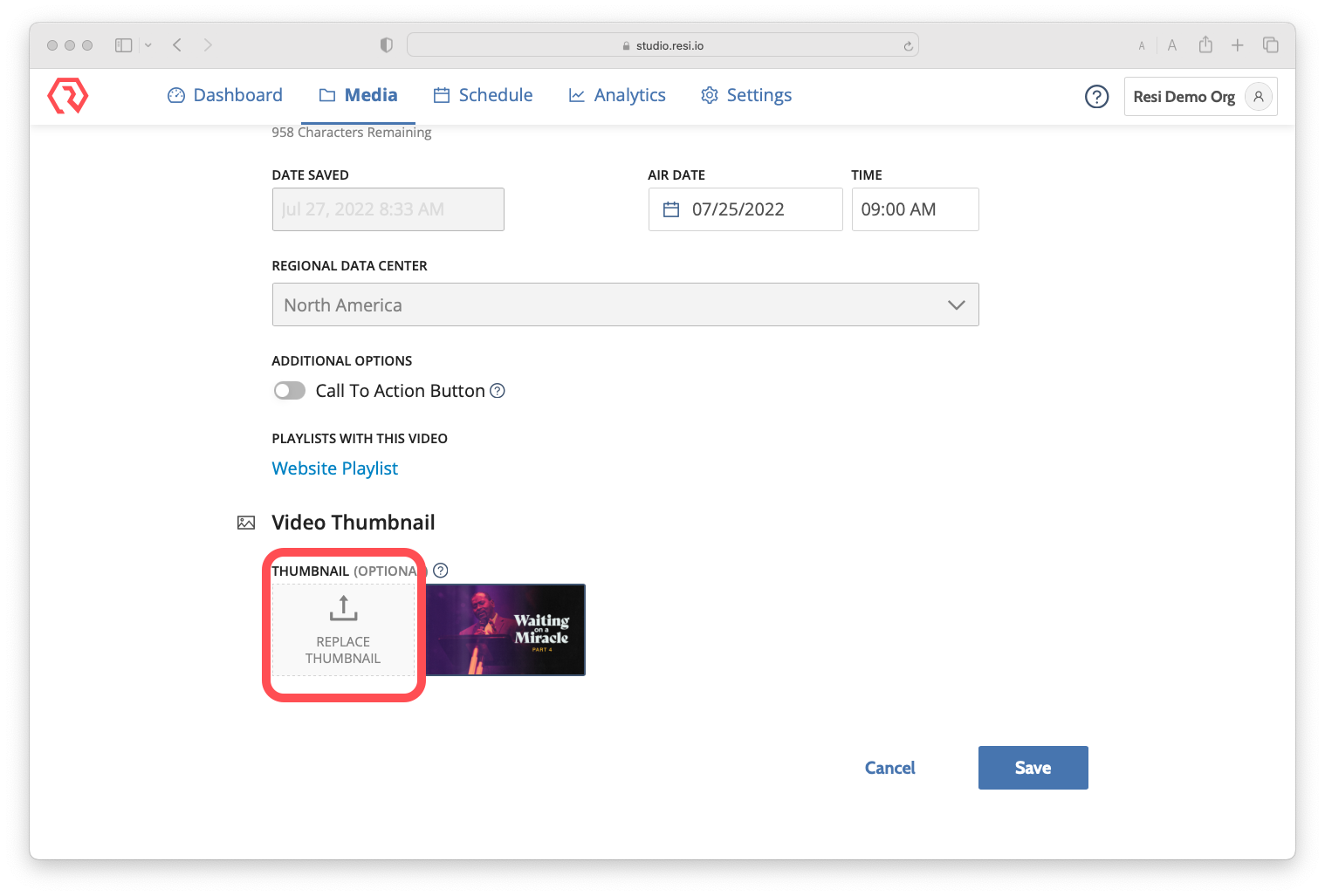Viewport: 1325px width, 896px height.
Task: Select the Analytics chart icon
Action: (576, 94)
